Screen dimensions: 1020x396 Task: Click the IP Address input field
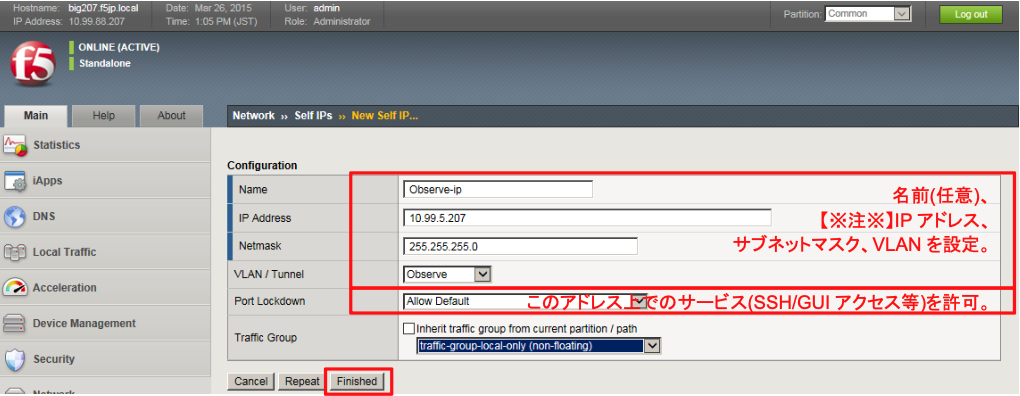587,218
